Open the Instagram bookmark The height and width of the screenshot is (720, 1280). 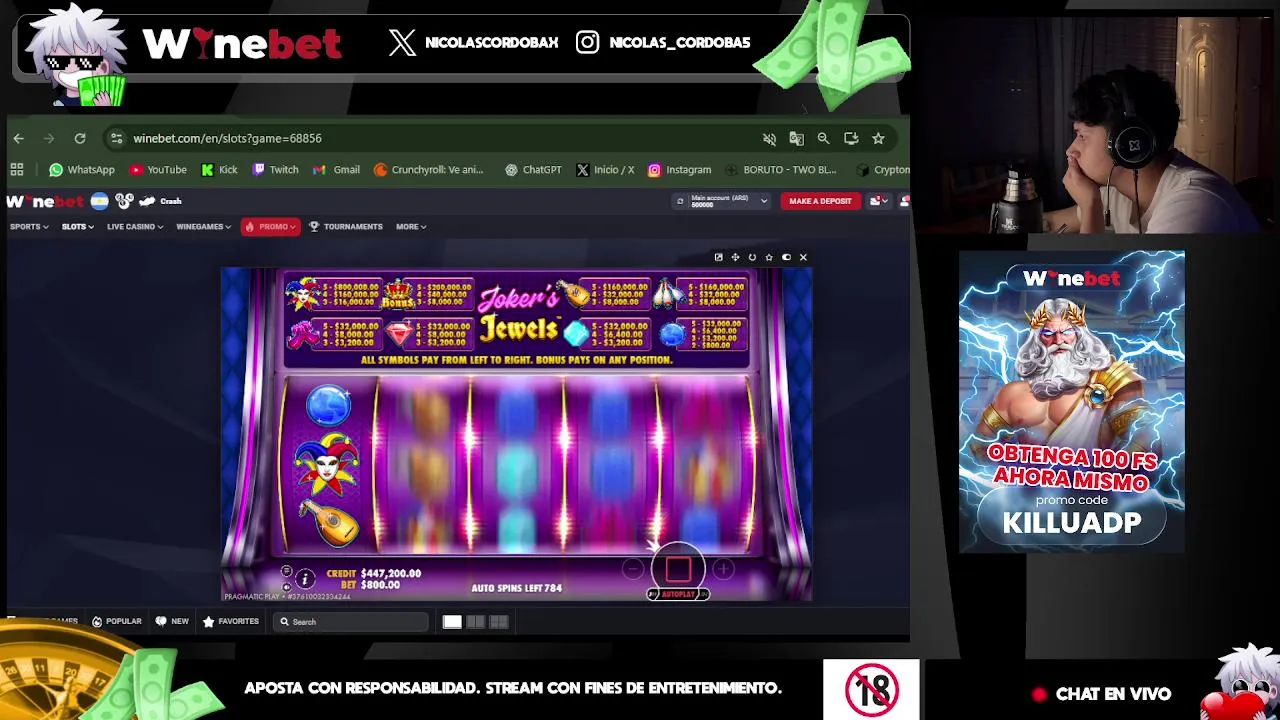click(680, 170)
